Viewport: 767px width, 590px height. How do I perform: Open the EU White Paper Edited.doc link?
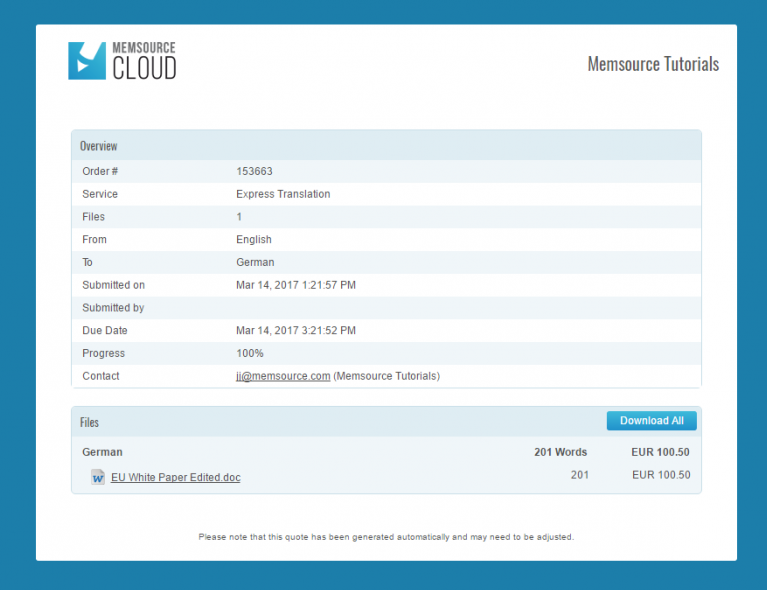(176, 477)
